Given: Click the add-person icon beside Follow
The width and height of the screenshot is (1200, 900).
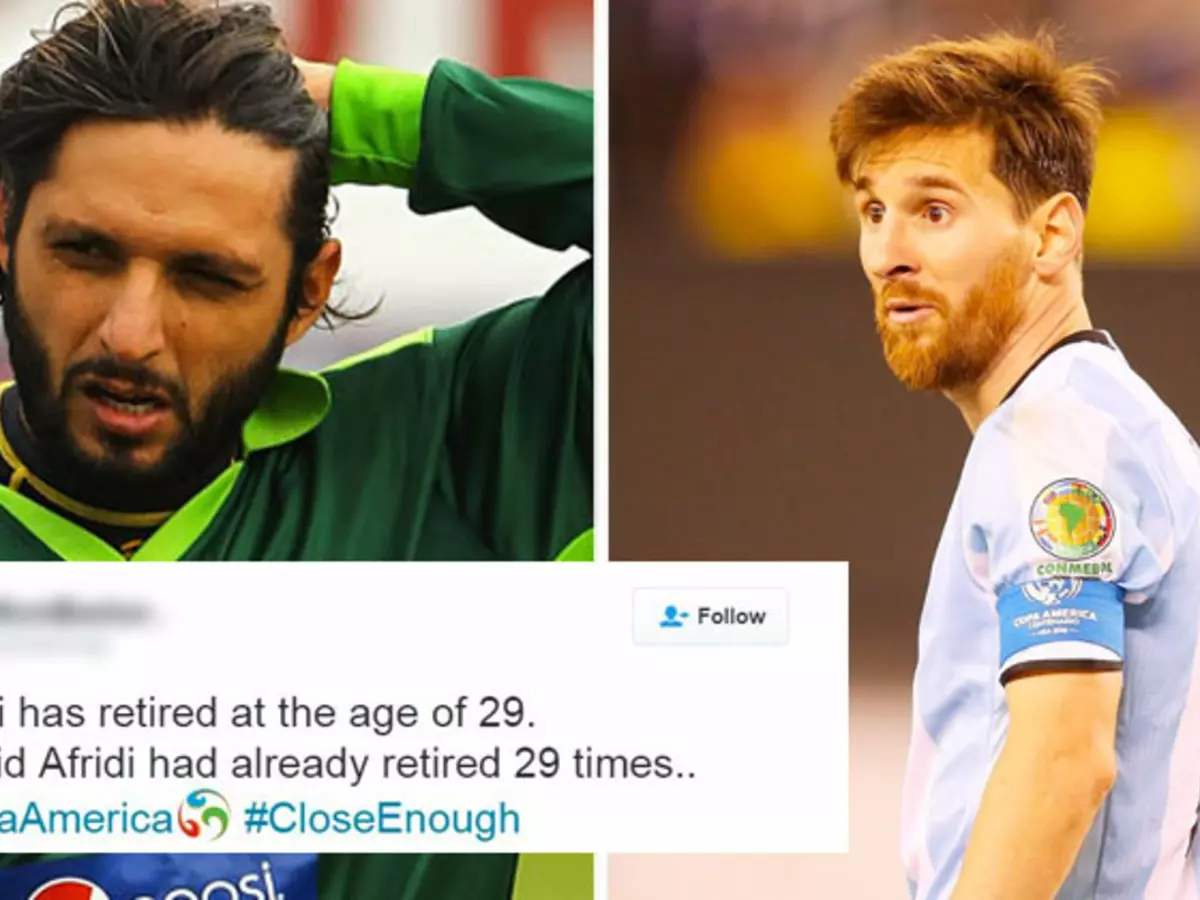Looking at the screenshot, I should (x=674, y=616).
